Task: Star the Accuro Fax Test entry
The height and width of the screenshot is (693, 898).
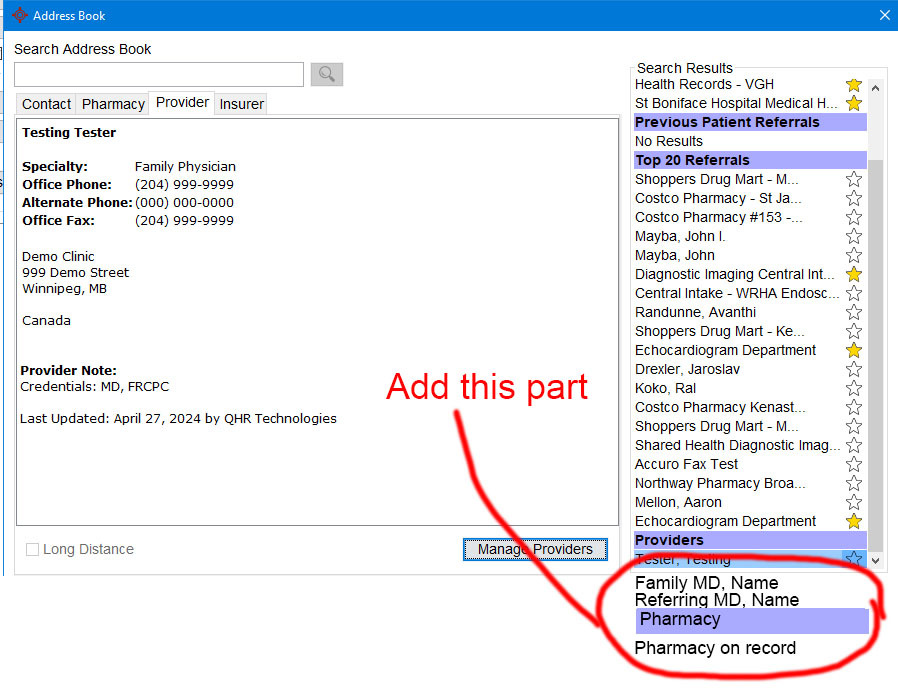Action: point(853,465)
